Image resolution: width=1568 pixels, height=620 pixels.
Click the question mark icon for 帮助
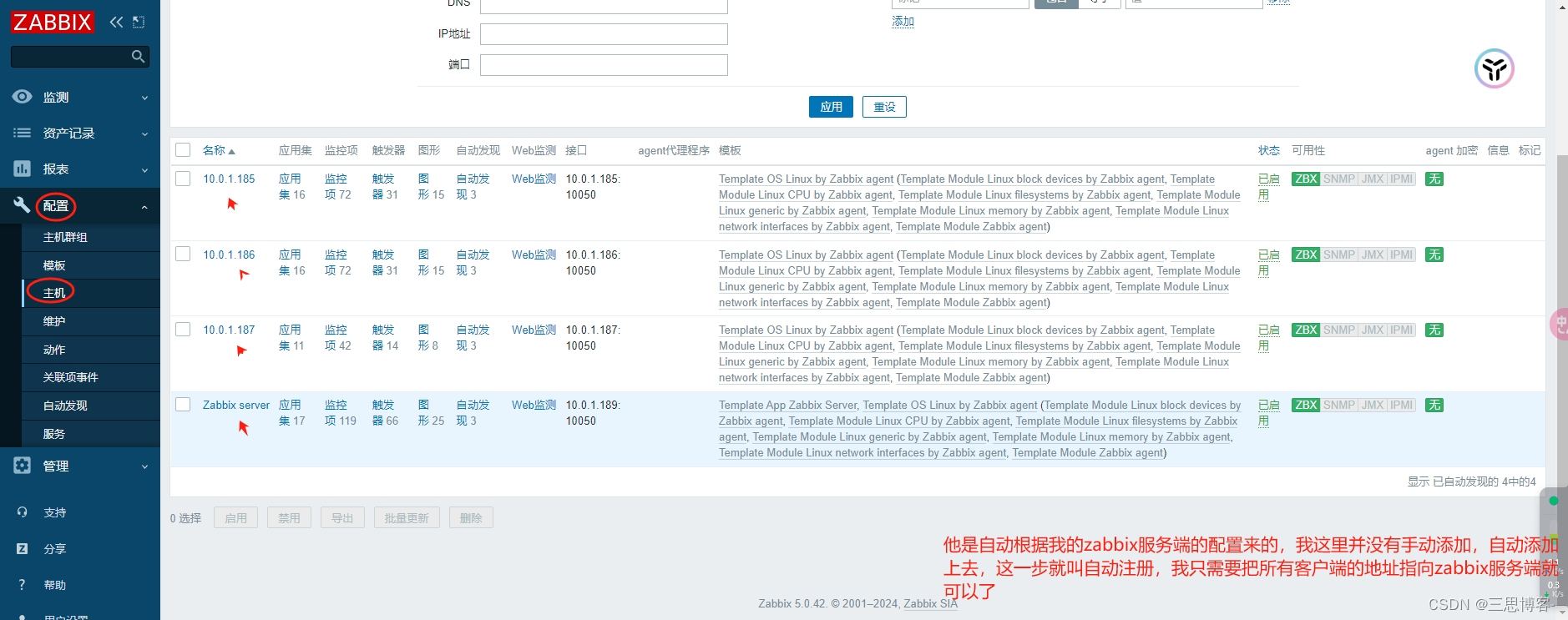pyautogui.click(x=23, y=585)
